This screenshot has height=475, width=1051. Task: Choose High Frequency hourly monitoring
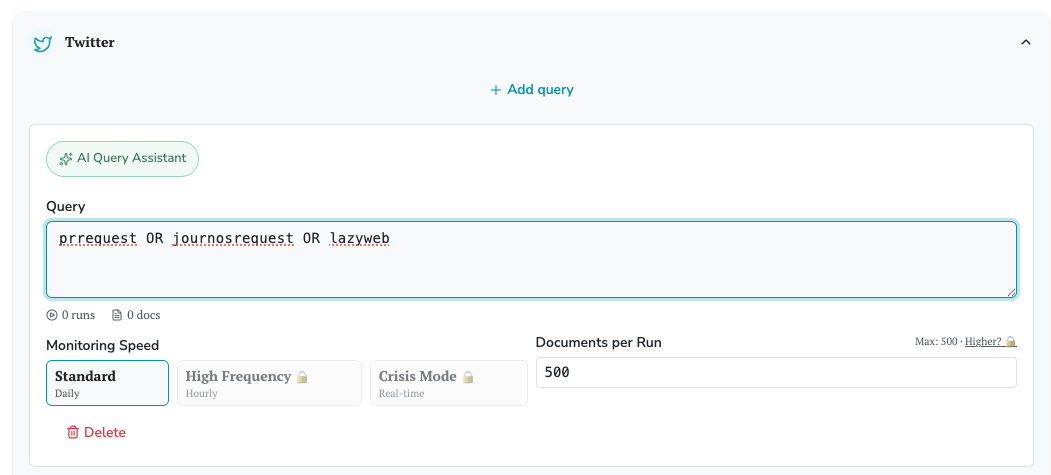tap(269, 383)
